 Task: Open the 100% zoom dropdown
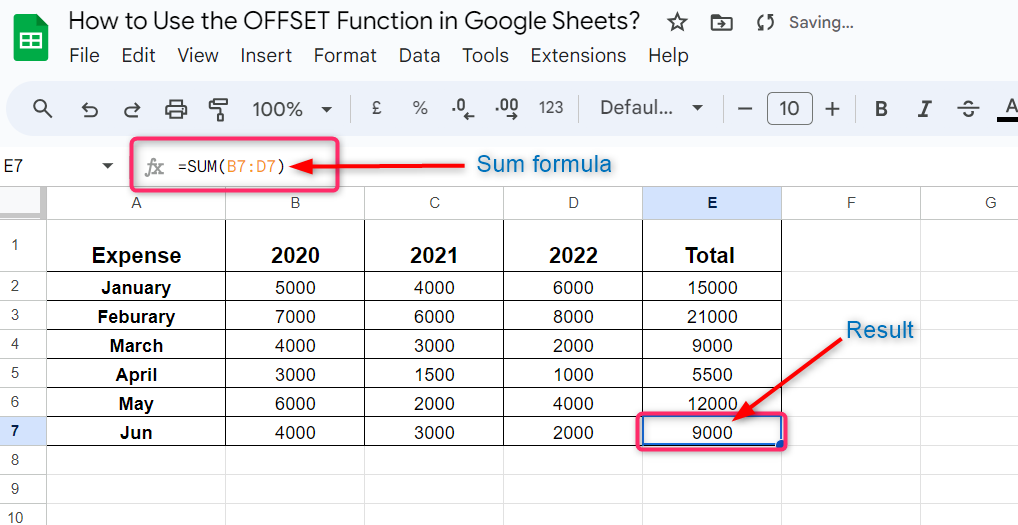tap(292, 109)
